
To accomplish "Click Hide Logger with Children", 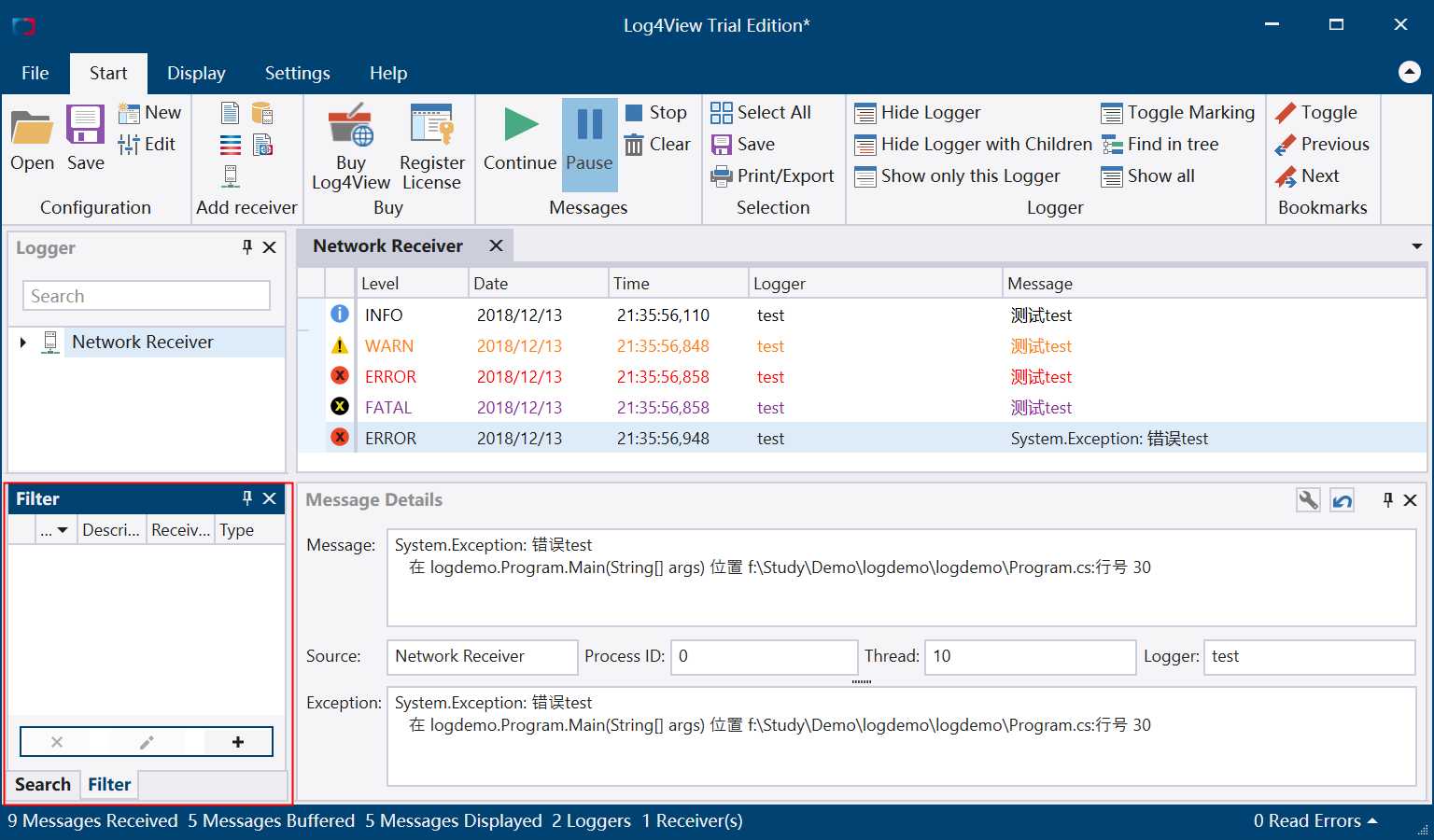I will [x=973, y=145].
